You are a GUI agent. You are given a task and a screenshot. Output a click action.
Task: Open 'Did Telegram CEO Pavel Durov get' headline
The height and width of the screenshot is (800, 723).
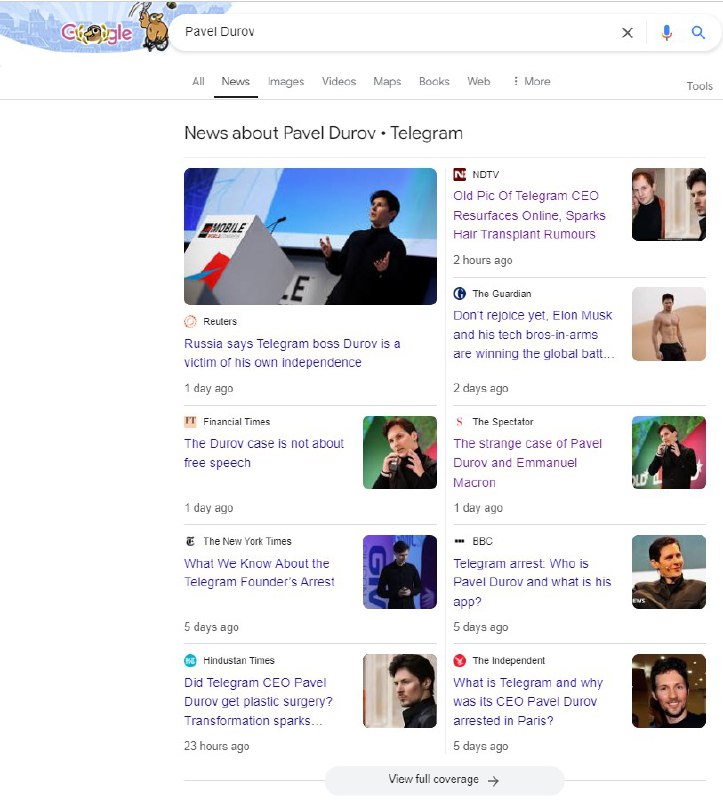[x=258, y=702]
